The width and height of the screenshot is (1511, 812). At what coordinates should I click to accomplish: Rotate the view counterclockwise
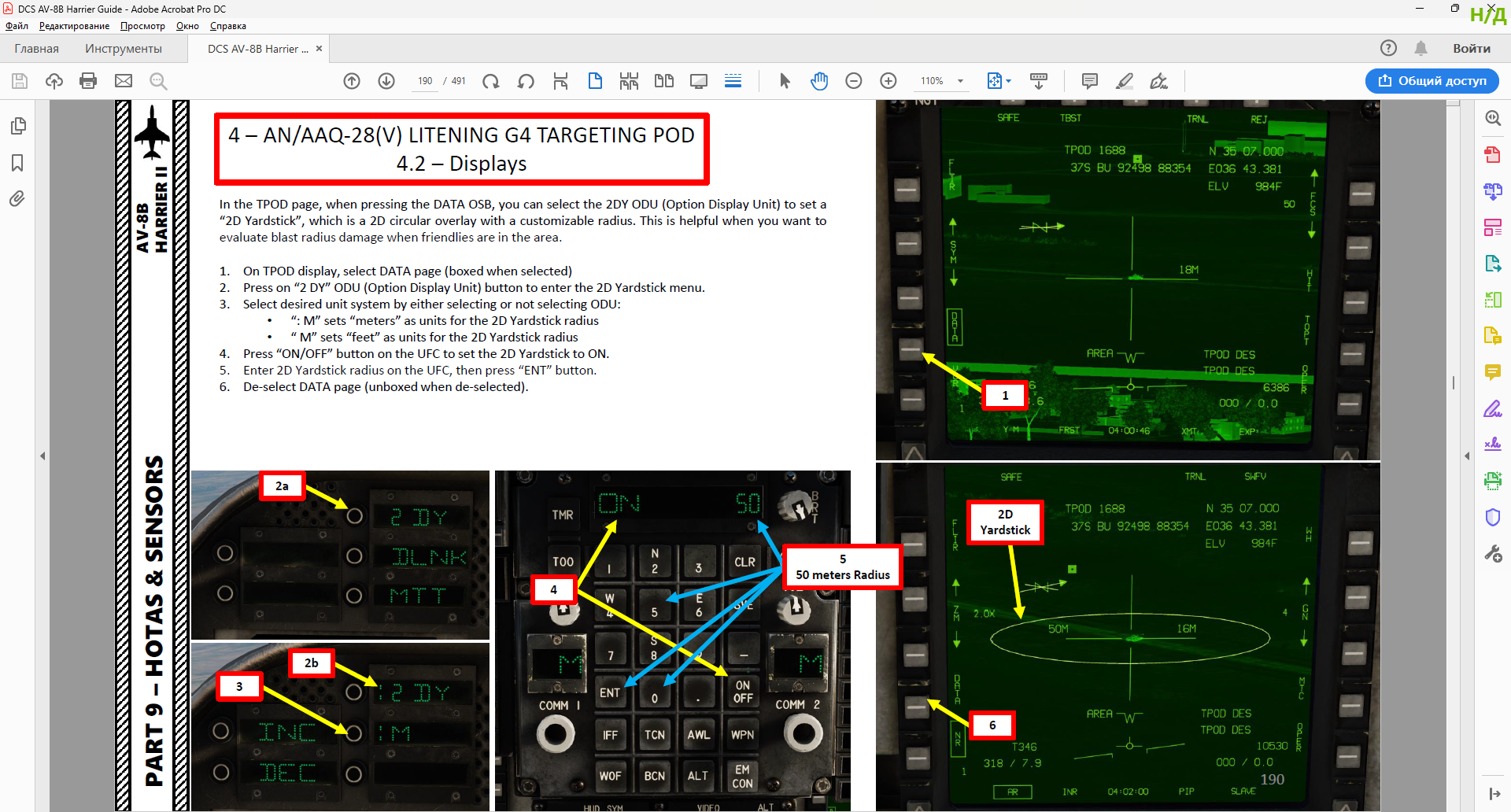(x=526, y=81)
